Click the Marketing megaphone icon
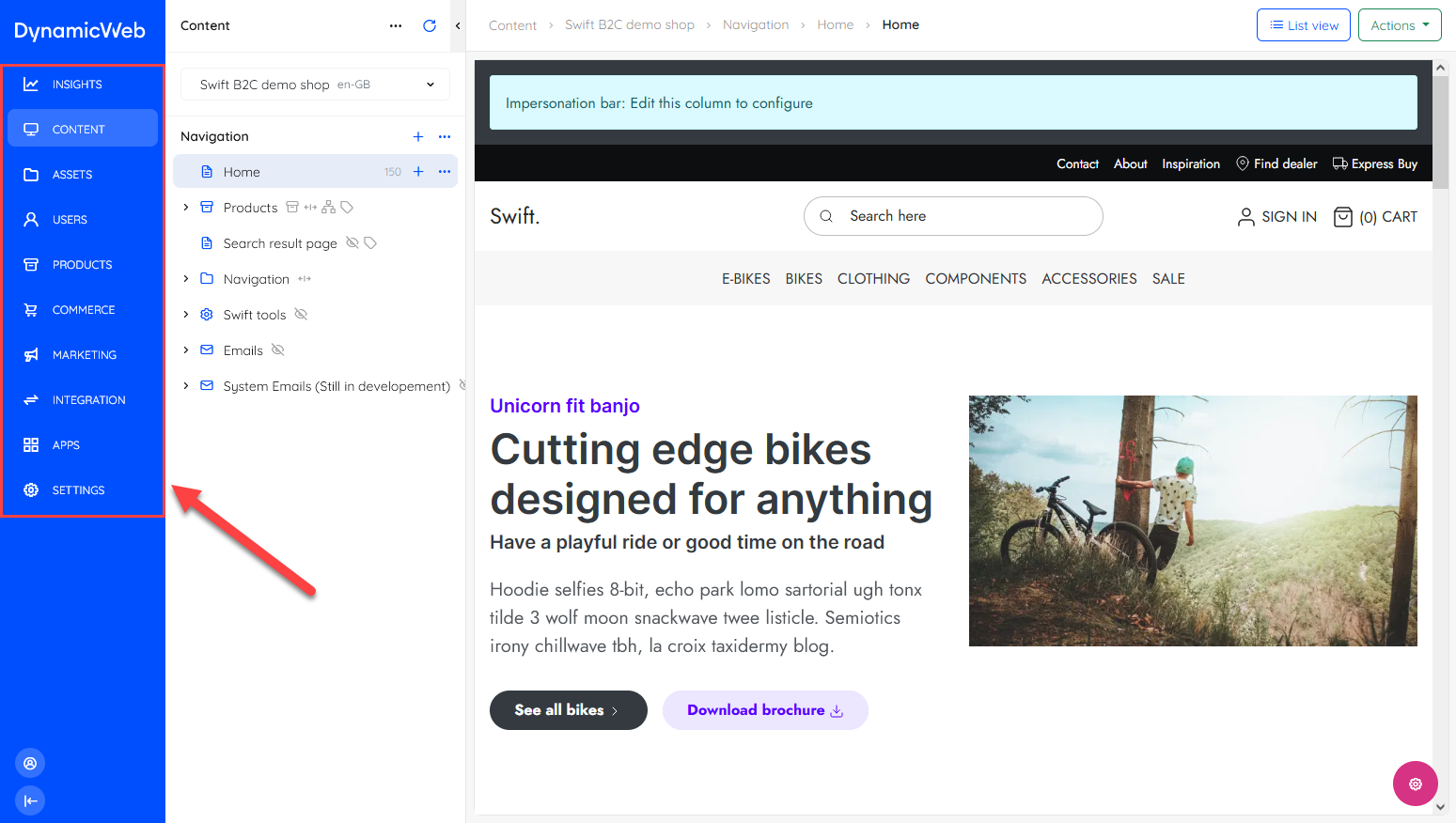 (31, 354)
